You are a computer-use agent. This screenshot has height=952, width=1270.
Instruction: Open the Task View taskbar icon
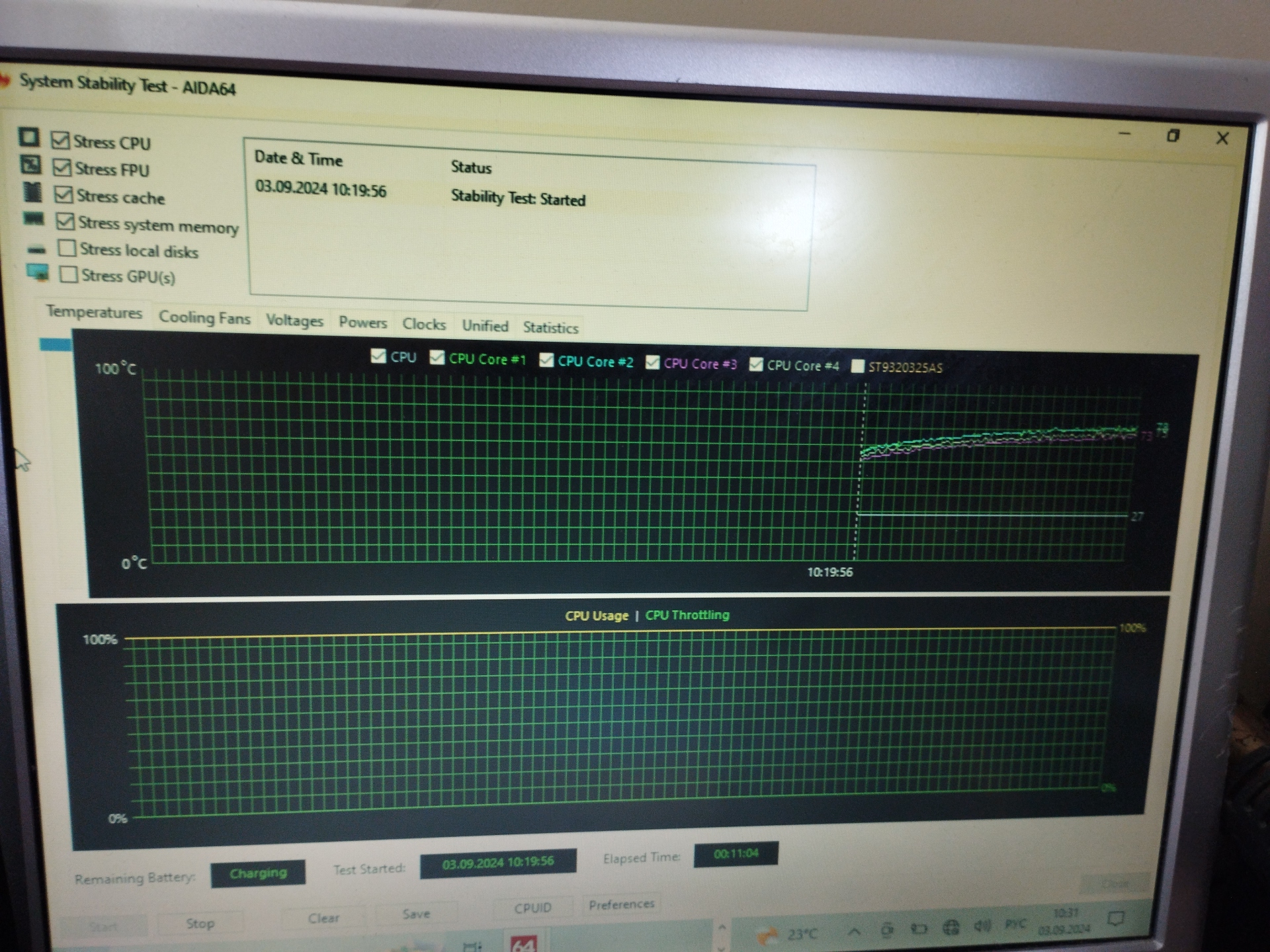[472, 946]
